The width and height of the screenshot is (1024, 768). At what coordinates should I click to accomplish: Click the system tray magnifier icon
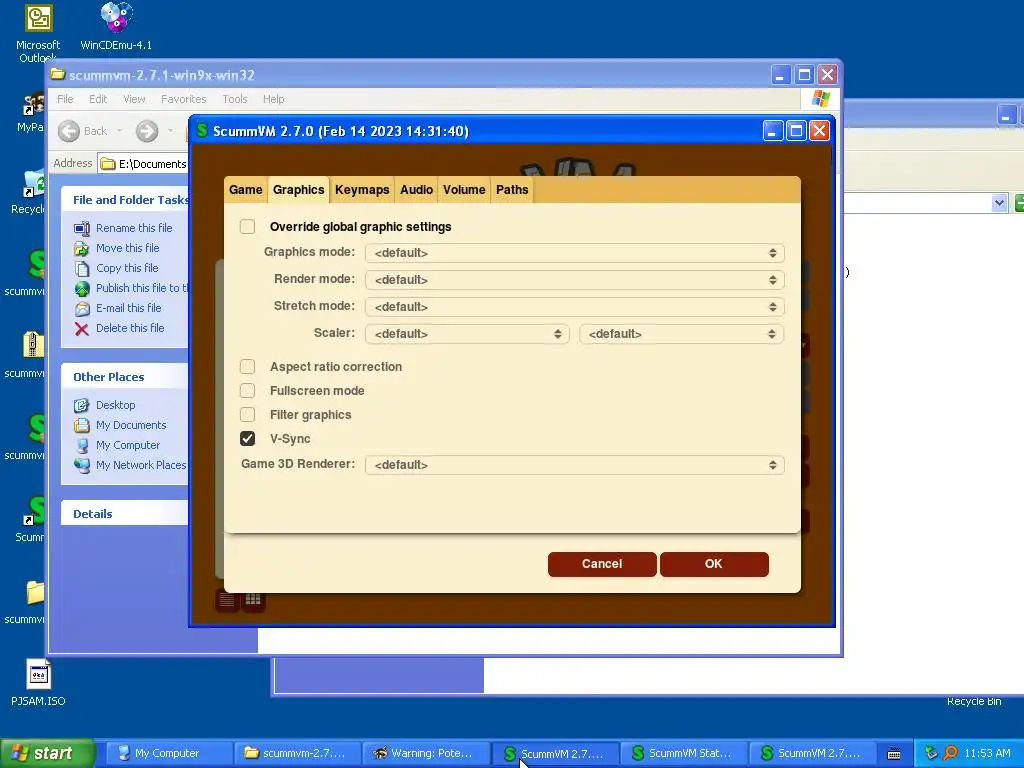point(951,753)
